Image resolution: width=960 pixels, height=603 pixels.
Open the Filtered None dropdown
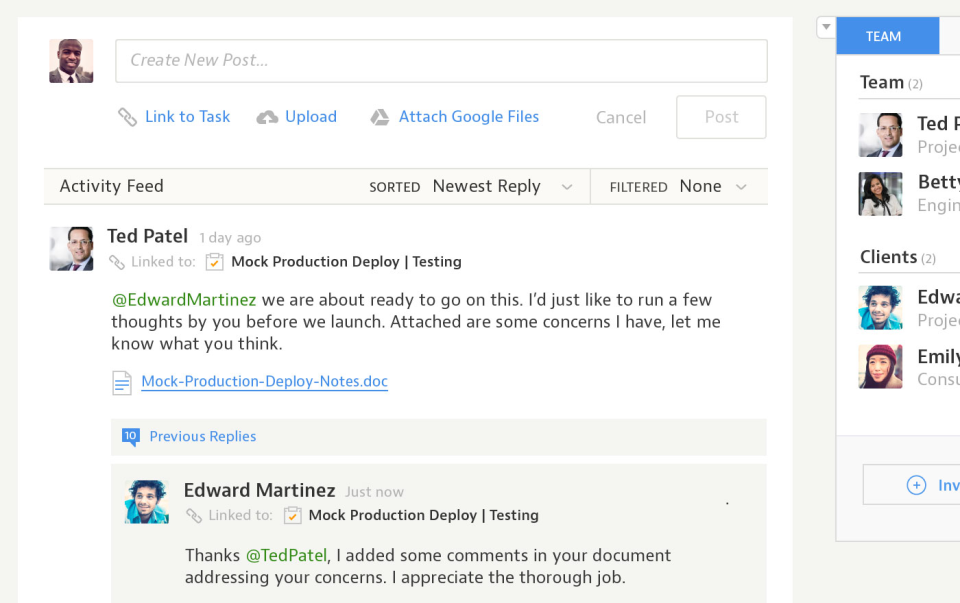click(712, 187)
